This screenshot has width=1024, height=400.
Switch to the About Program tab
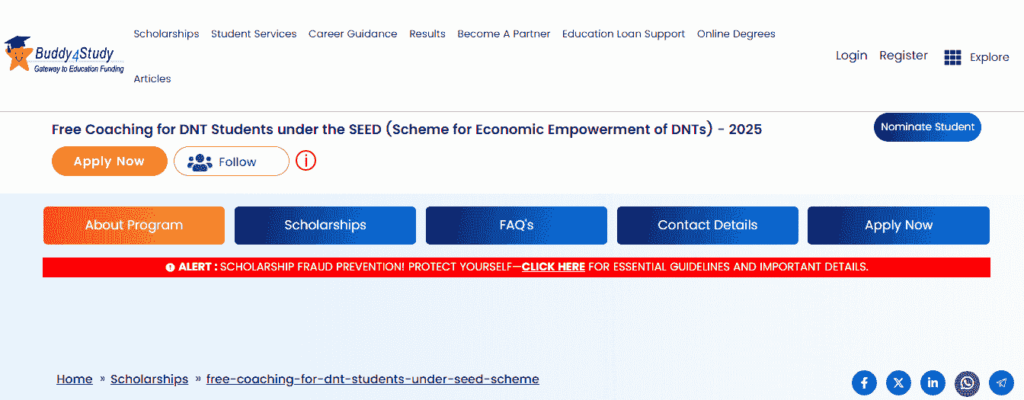[134, 225]
